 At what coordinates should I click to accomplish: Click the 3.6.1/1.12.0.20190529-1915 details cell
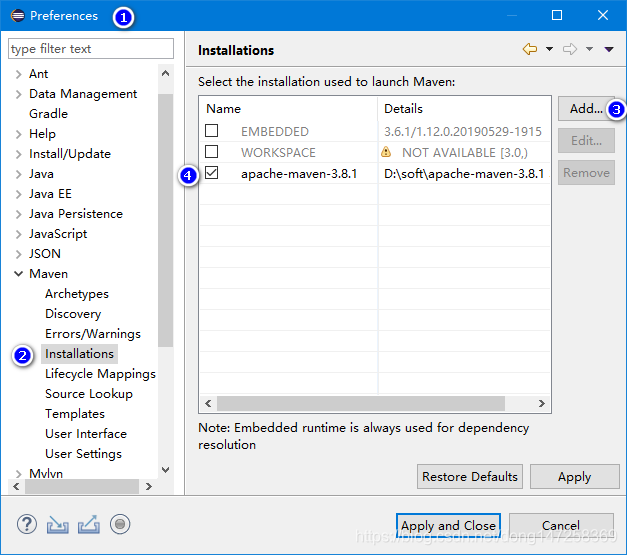pos(463,132)
